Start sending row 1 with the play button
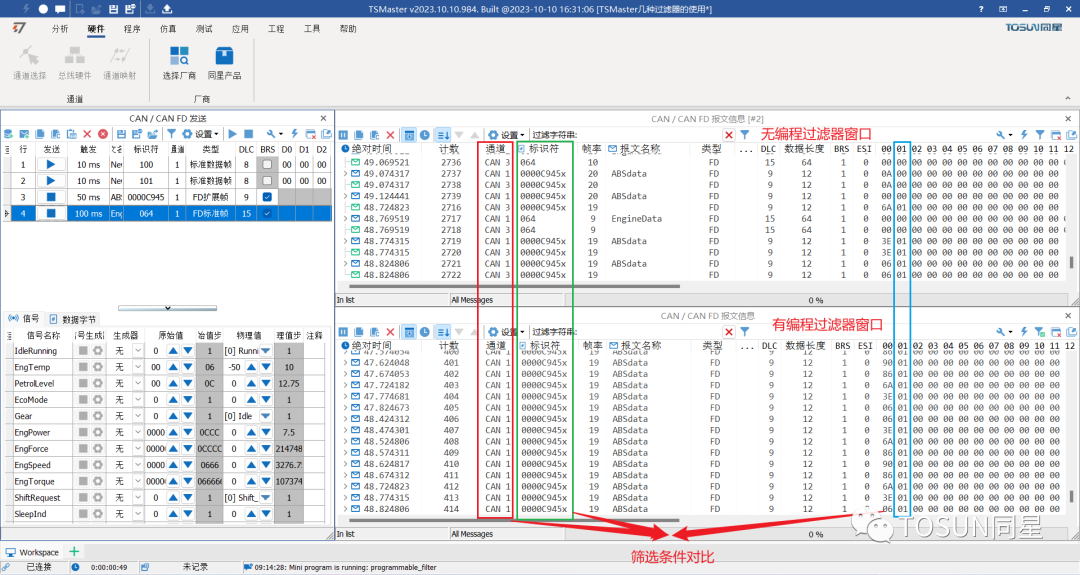The height and width of the screenshot is (575, 1080). (51, 164)
